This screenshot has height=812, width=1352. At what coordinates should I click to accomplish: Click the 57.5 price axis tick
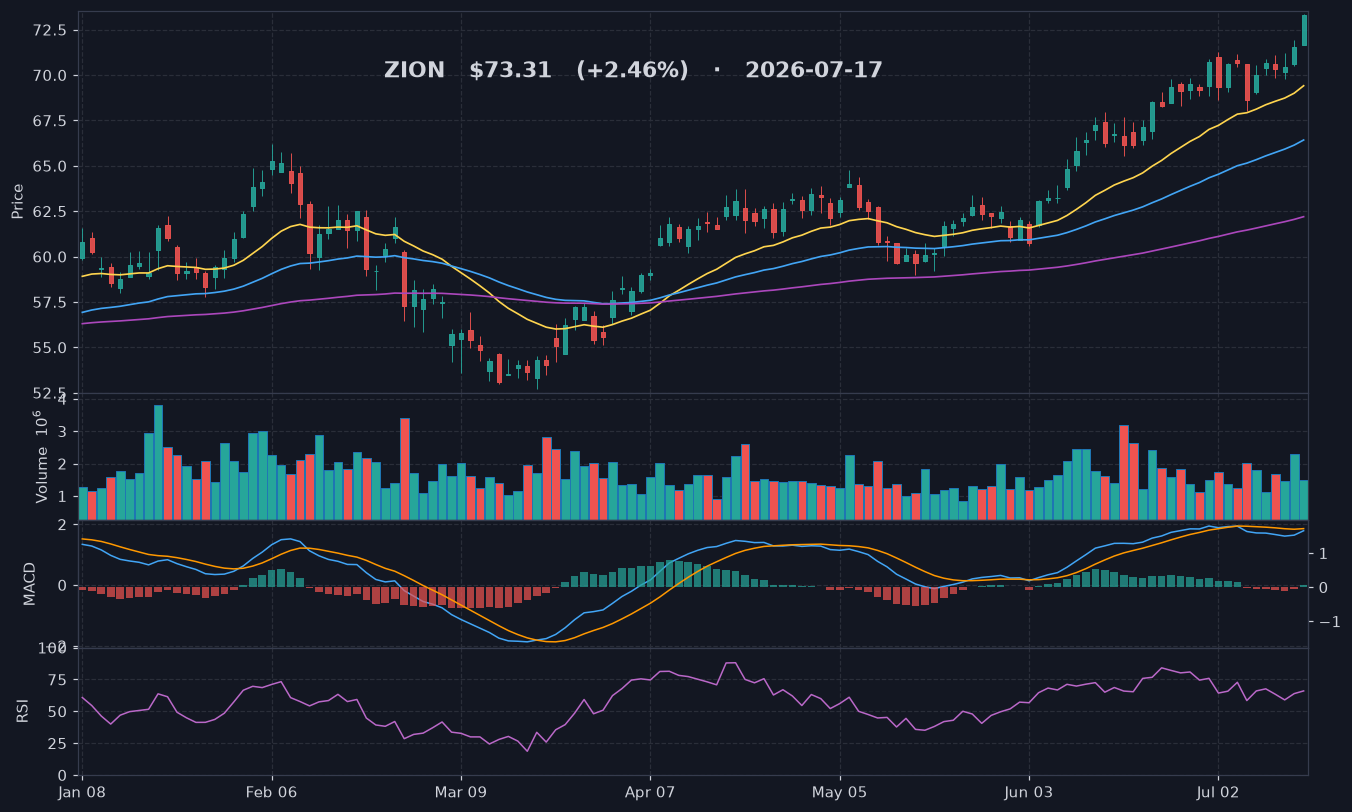(50, 302)
